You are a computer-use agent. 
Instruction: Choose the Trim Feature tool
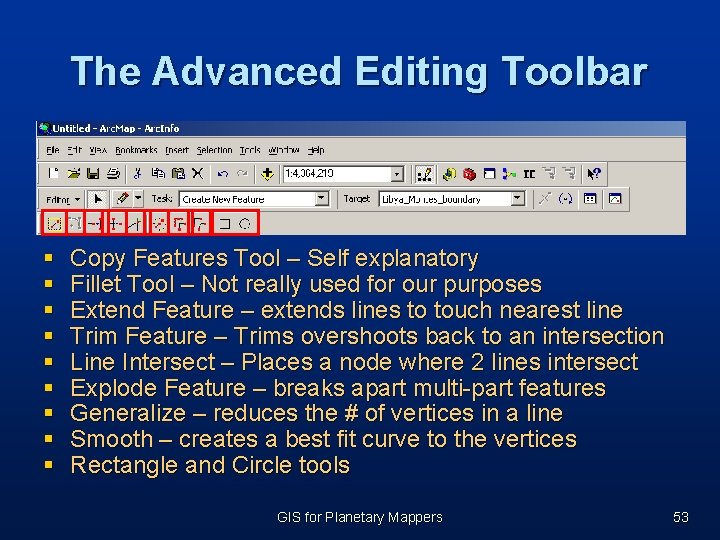(x=116, y=224)
